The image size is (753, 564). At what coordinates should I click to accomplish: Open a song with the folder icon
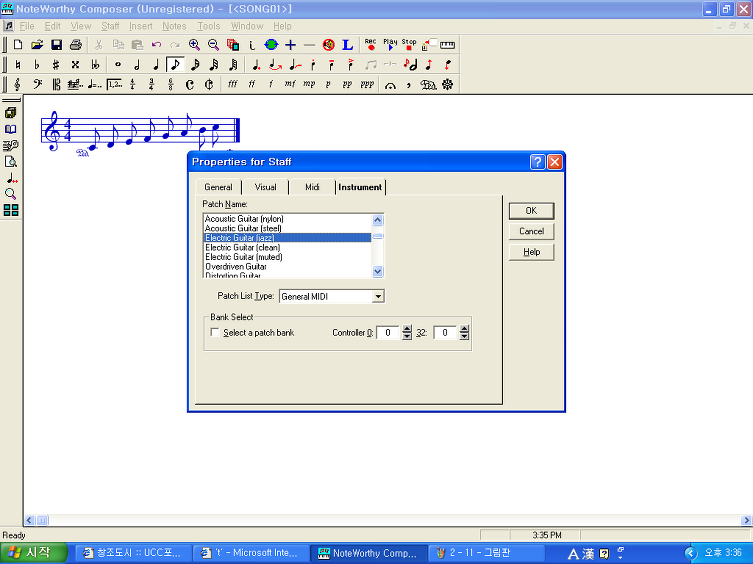(x=37, y=45)
